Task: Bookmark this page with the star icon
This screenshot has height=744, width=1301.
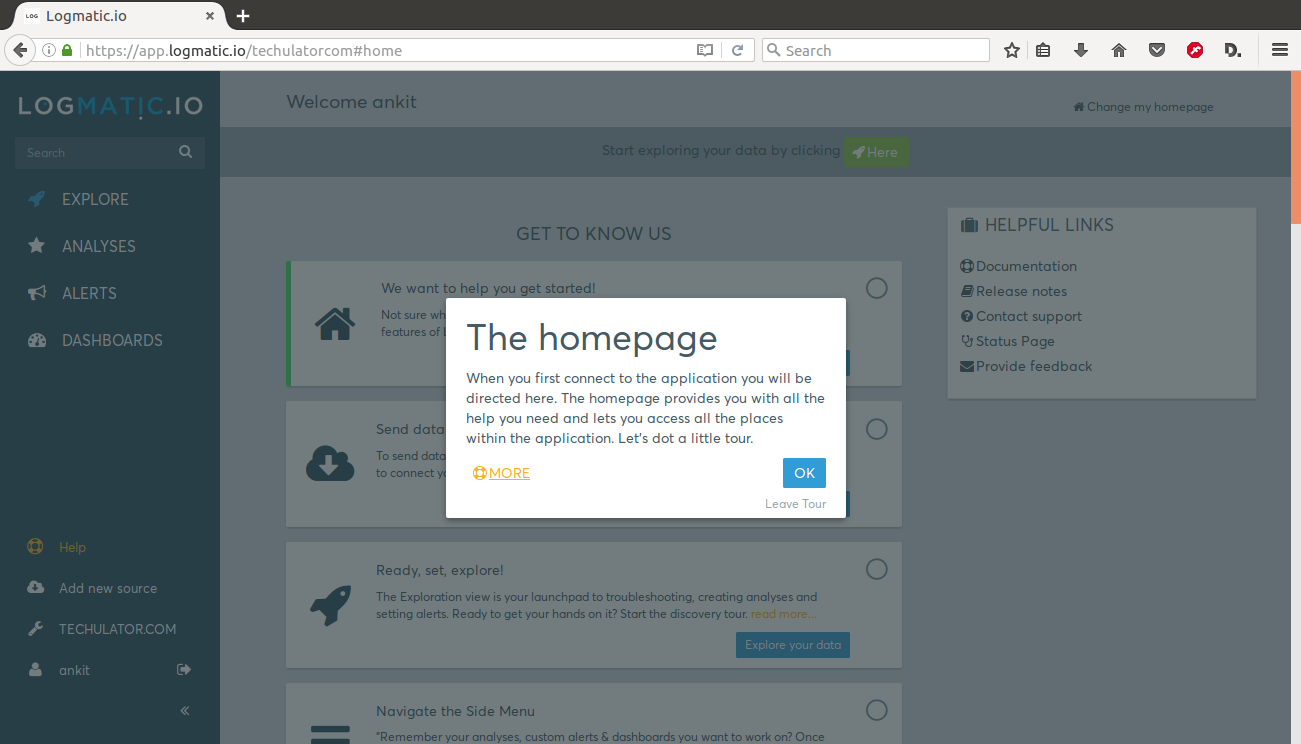Action: pyautogui.click(x=1012, y=50)
